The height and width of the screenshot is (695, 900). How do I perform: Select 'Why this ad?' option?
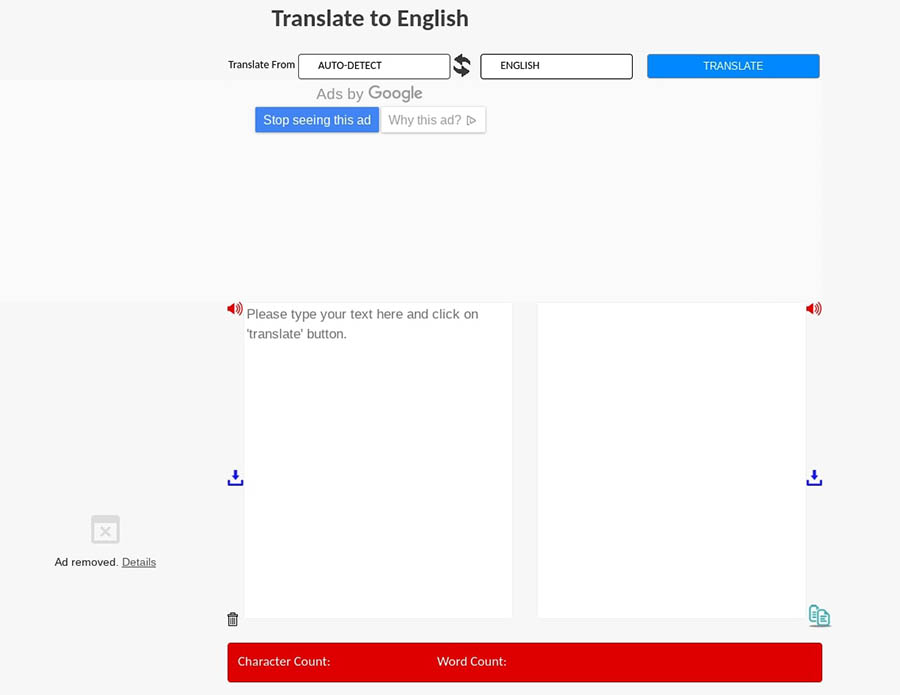432,120
